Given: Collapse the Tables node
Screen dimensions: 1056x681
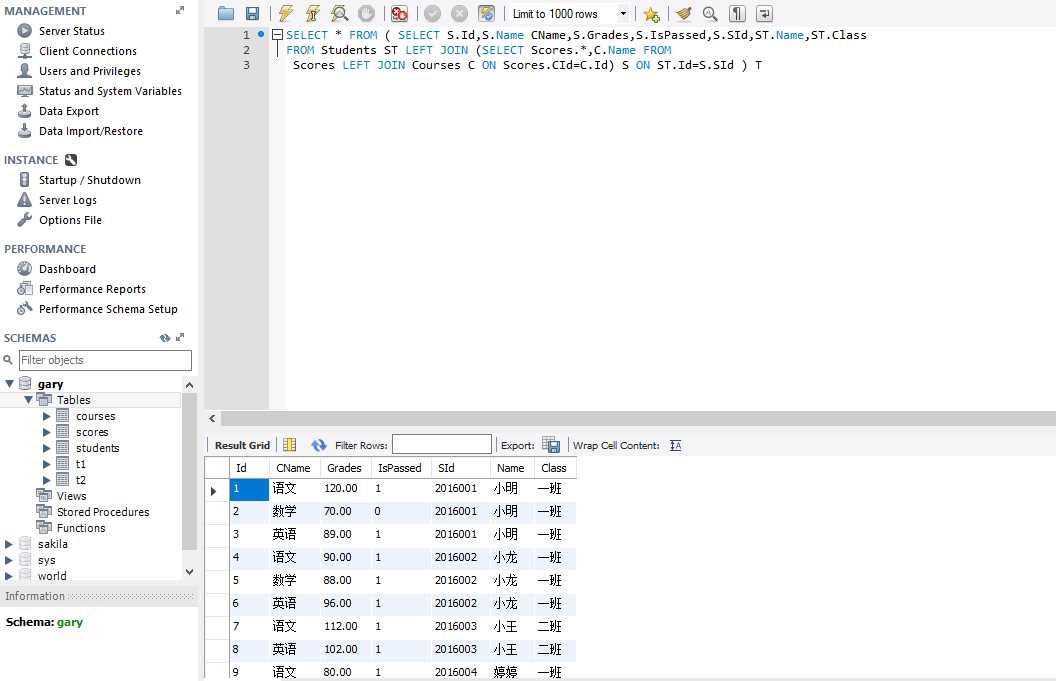Looking at the screenshot, I should coord(29,400).
